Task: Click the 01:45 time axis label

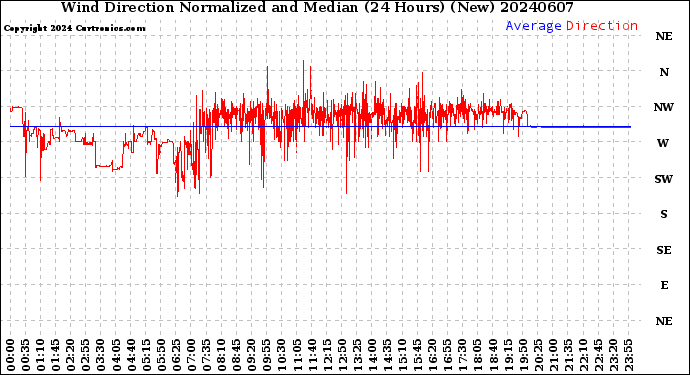Action: (56, 355)
